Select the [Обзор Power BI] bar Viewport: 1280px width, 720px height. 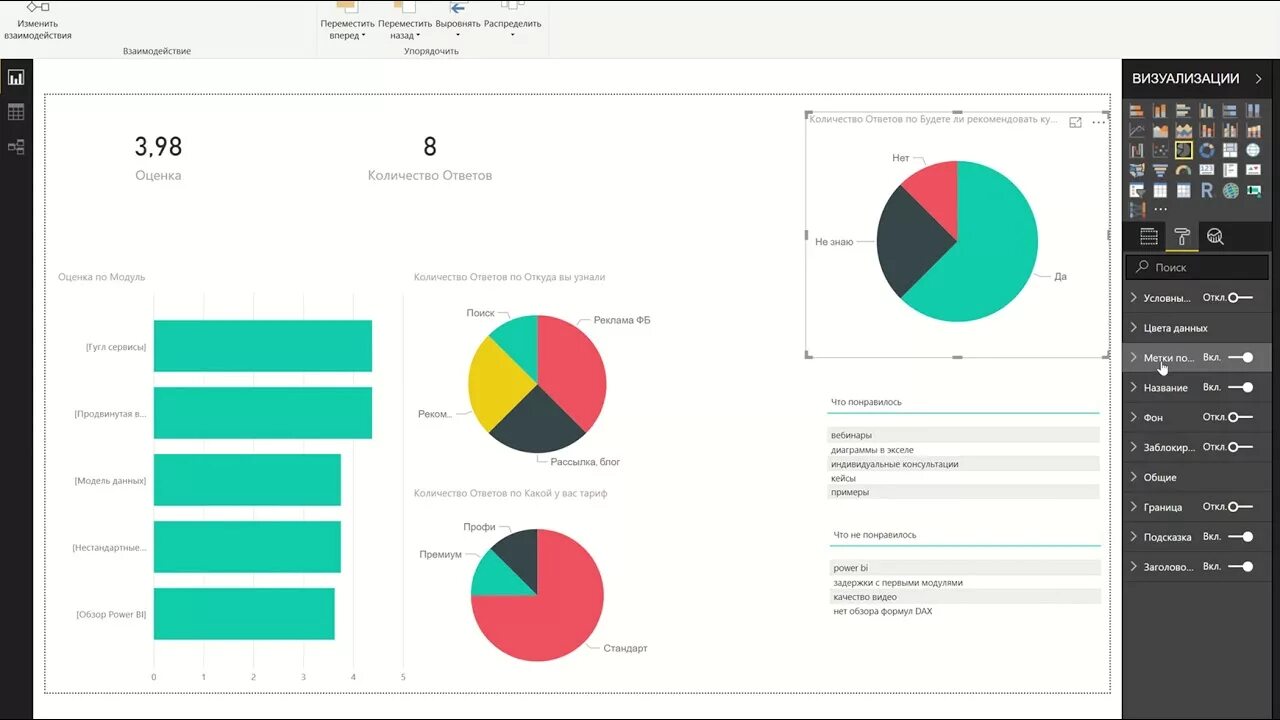[244, 613]
